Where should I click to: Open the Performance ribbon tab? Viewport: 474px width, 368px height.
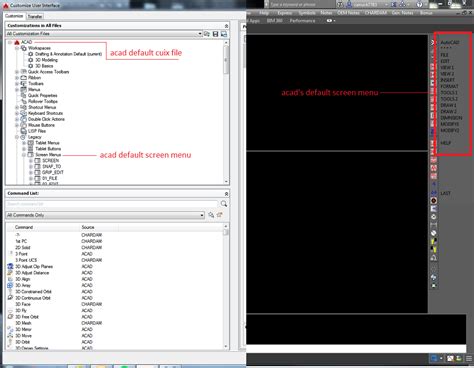302,21
